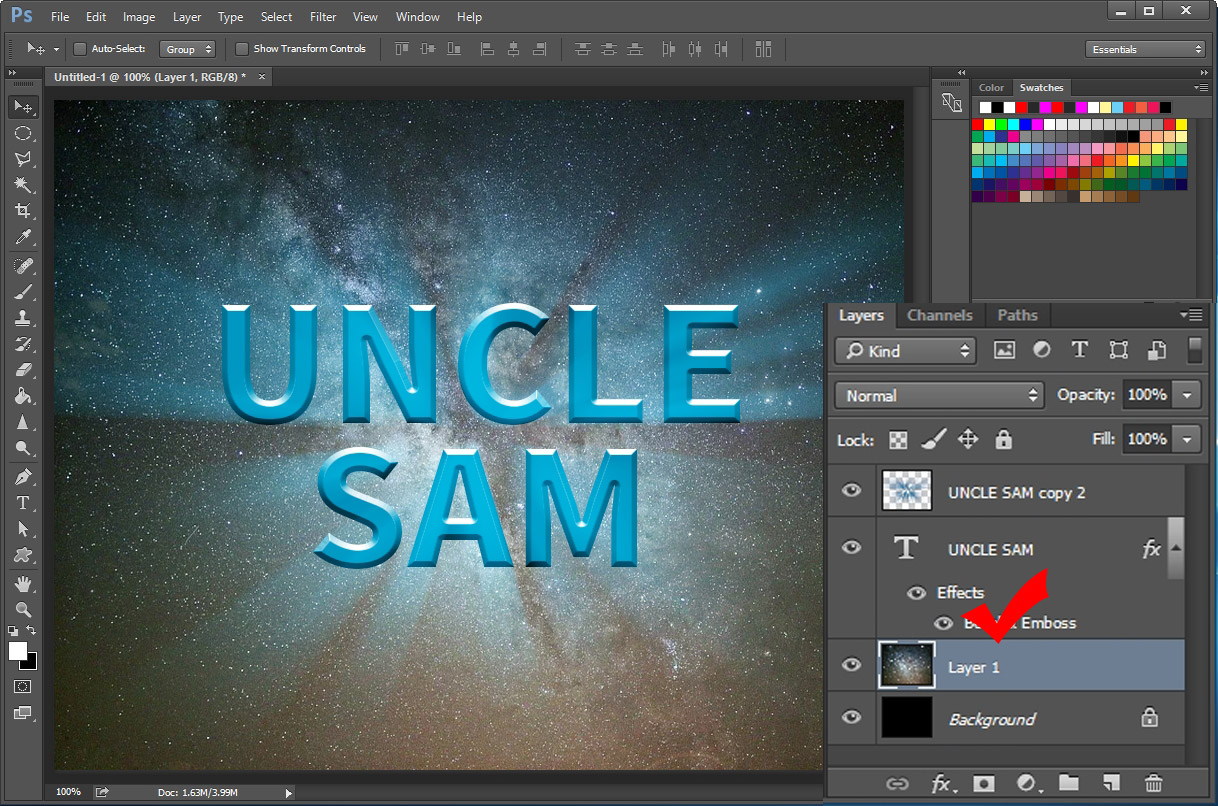Add a layer mask
Viewport: 1218px width, 806px height.
(984, 784)
